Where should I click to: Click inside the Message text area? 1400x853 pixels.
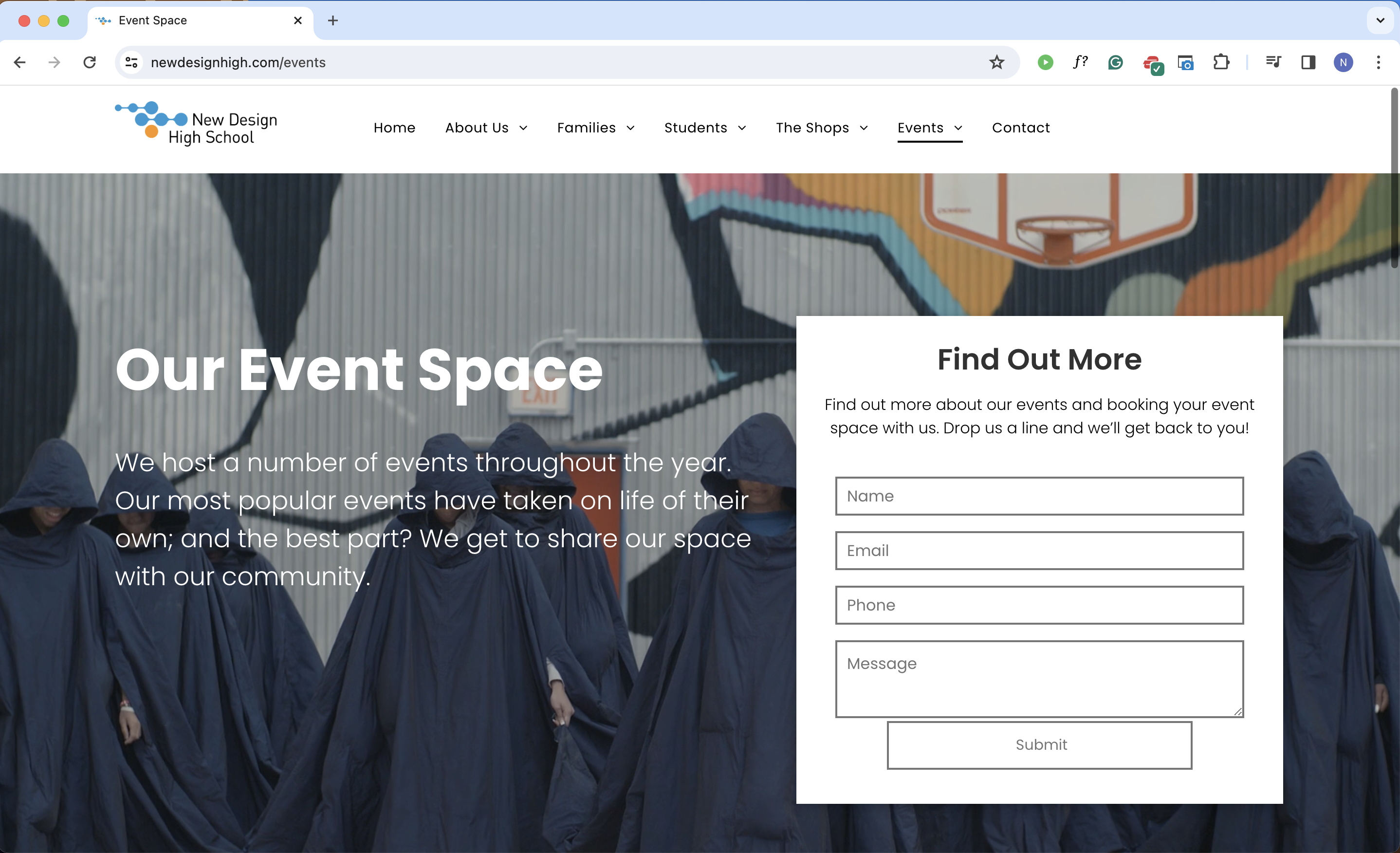point(1039,679)
